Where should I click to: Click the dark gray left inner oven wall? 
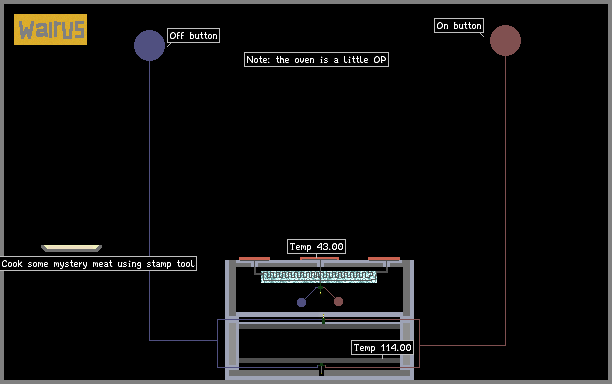point(232,288)
